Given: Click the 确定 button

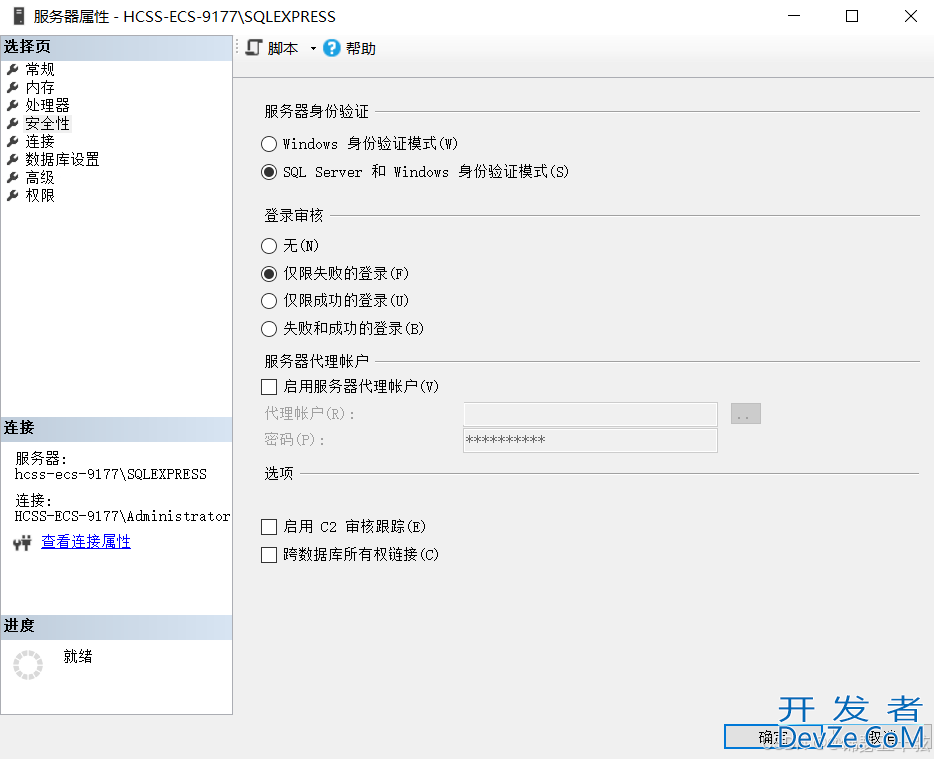Looking at the screenshot, I should point(773,737).
